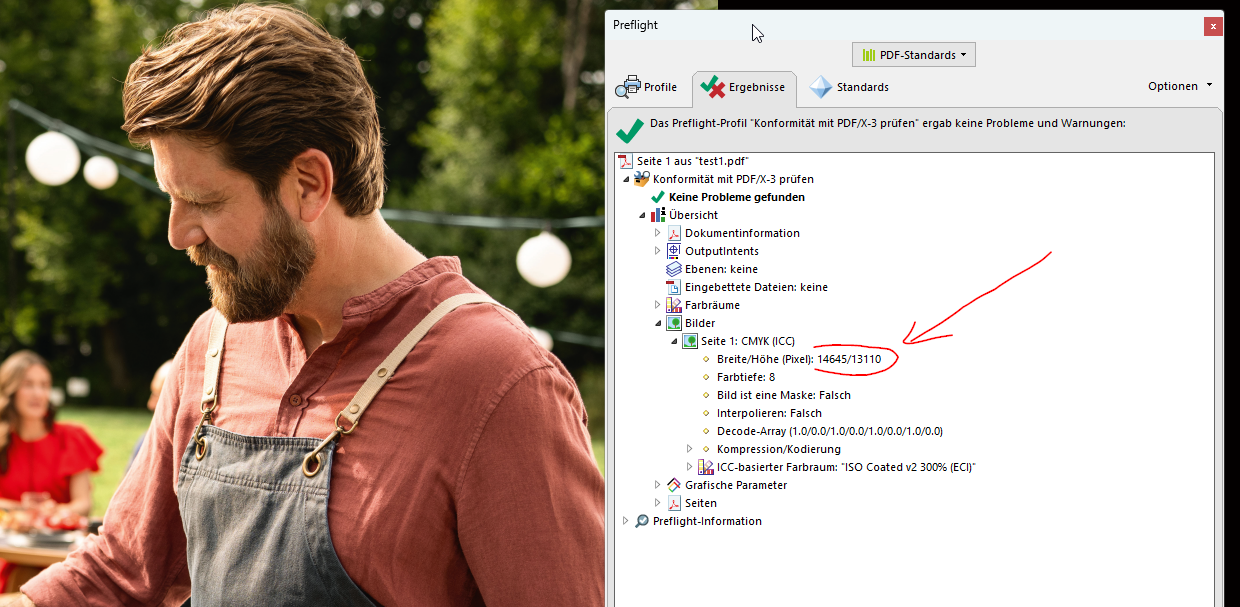Click the Farbräume color space icon

pyautogui.click(x=674, y=305)
